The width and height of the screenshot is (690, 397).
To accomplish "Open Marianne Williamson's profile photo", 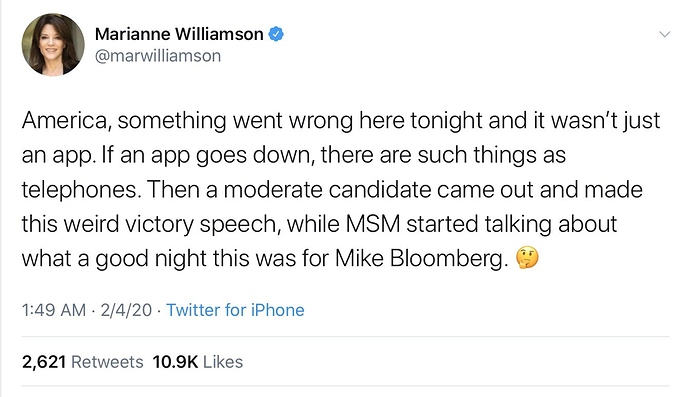I will click(53, 44).
